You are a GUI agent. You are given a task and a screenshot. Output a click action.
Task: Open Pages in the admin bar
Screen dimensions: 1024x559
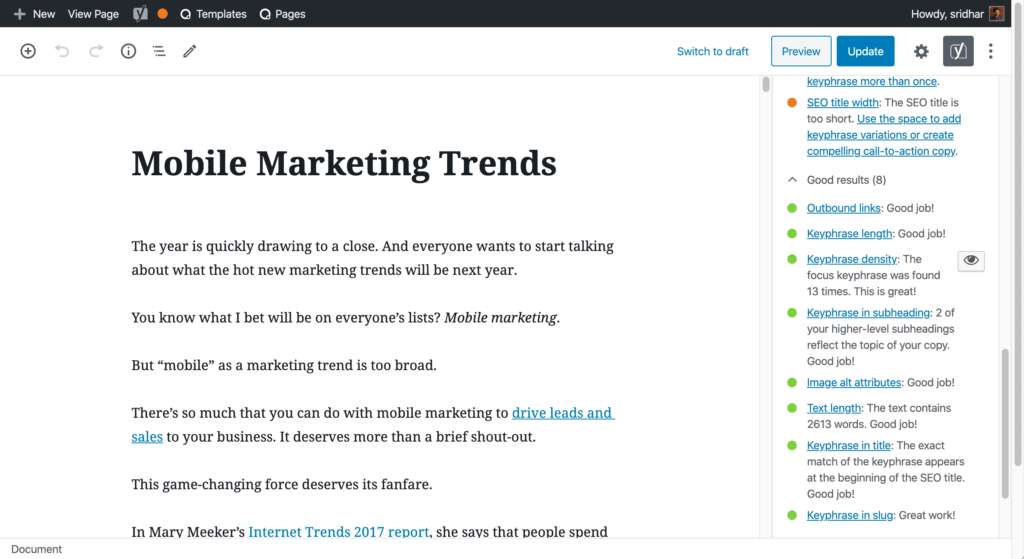click(x=282, y=14)
